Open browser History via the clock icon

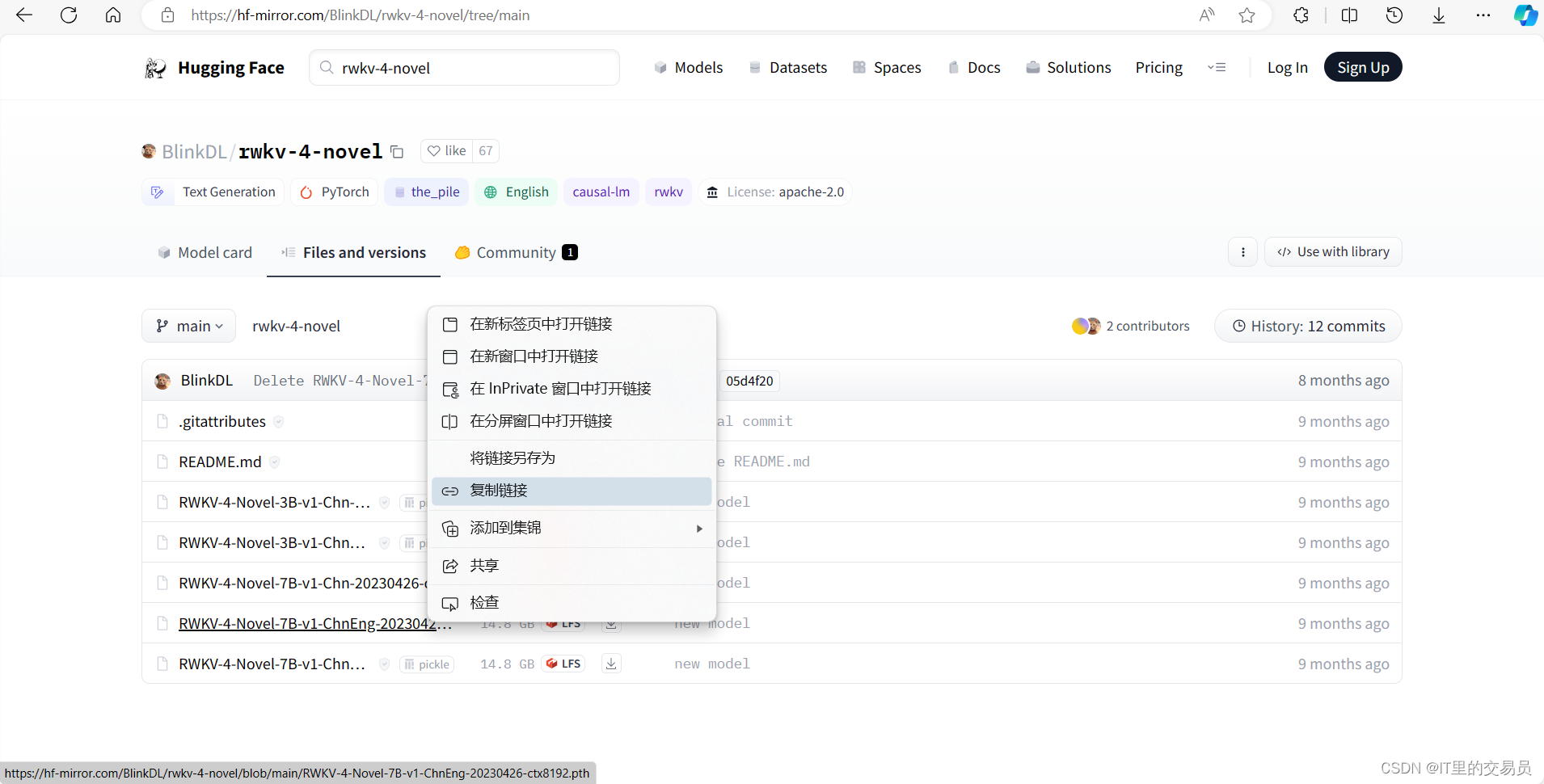[1395, 15]
